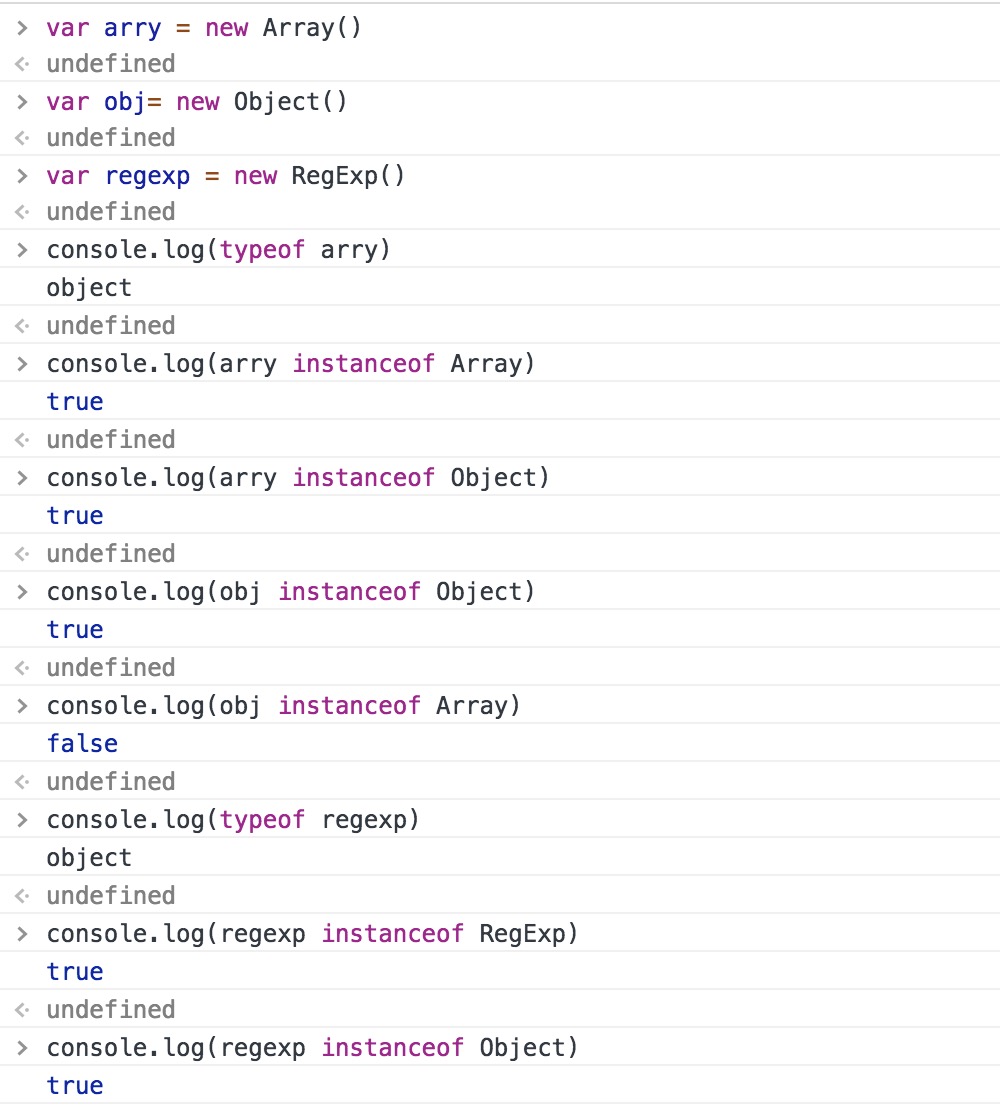Click the prompt chevron beside "var regexp"
The width and height of the screenshot is (1000, 1106).
coord(22,175)
